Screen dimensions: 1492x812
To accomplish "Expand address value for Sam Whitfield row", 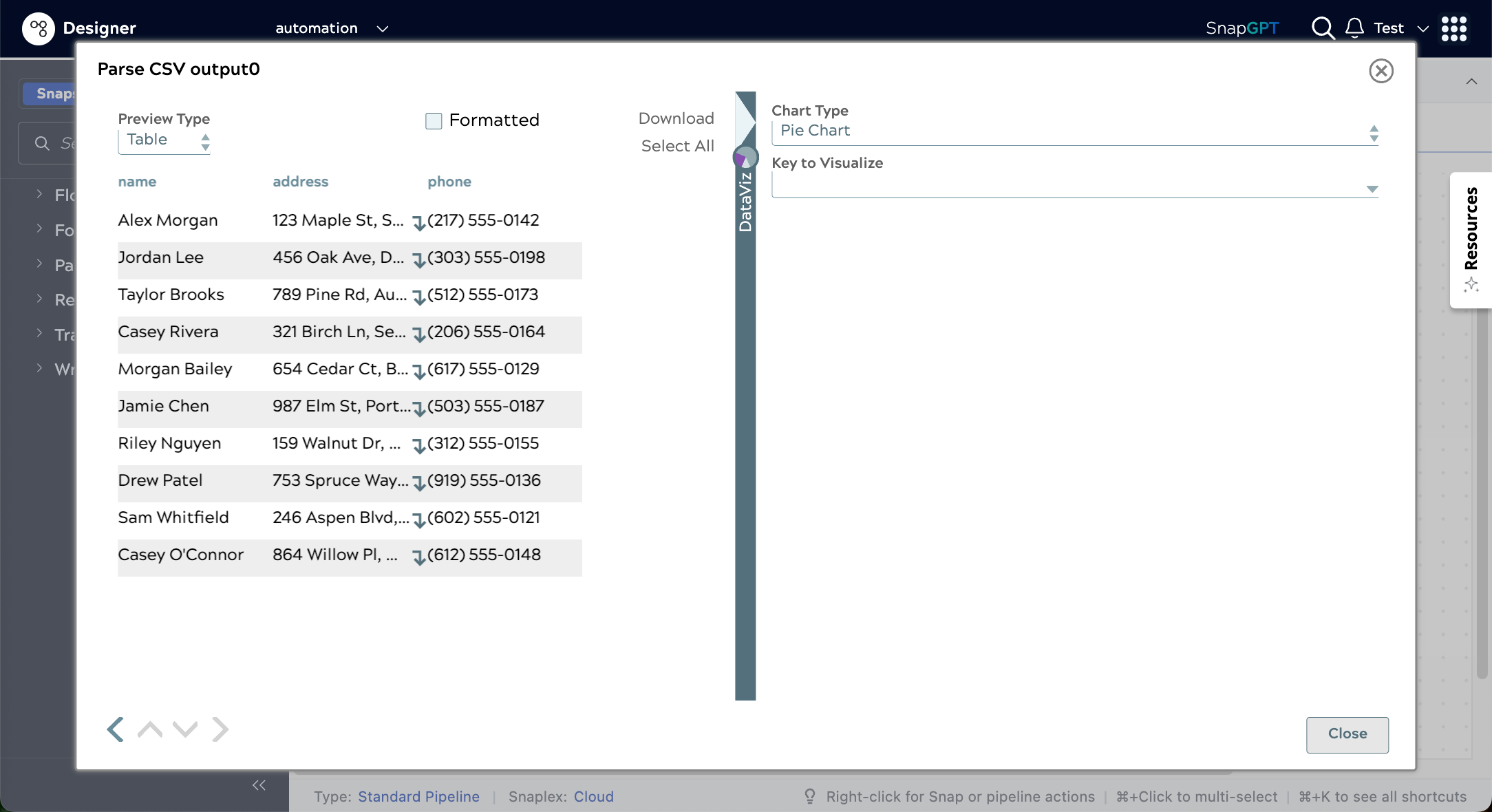I will point(418,520).
